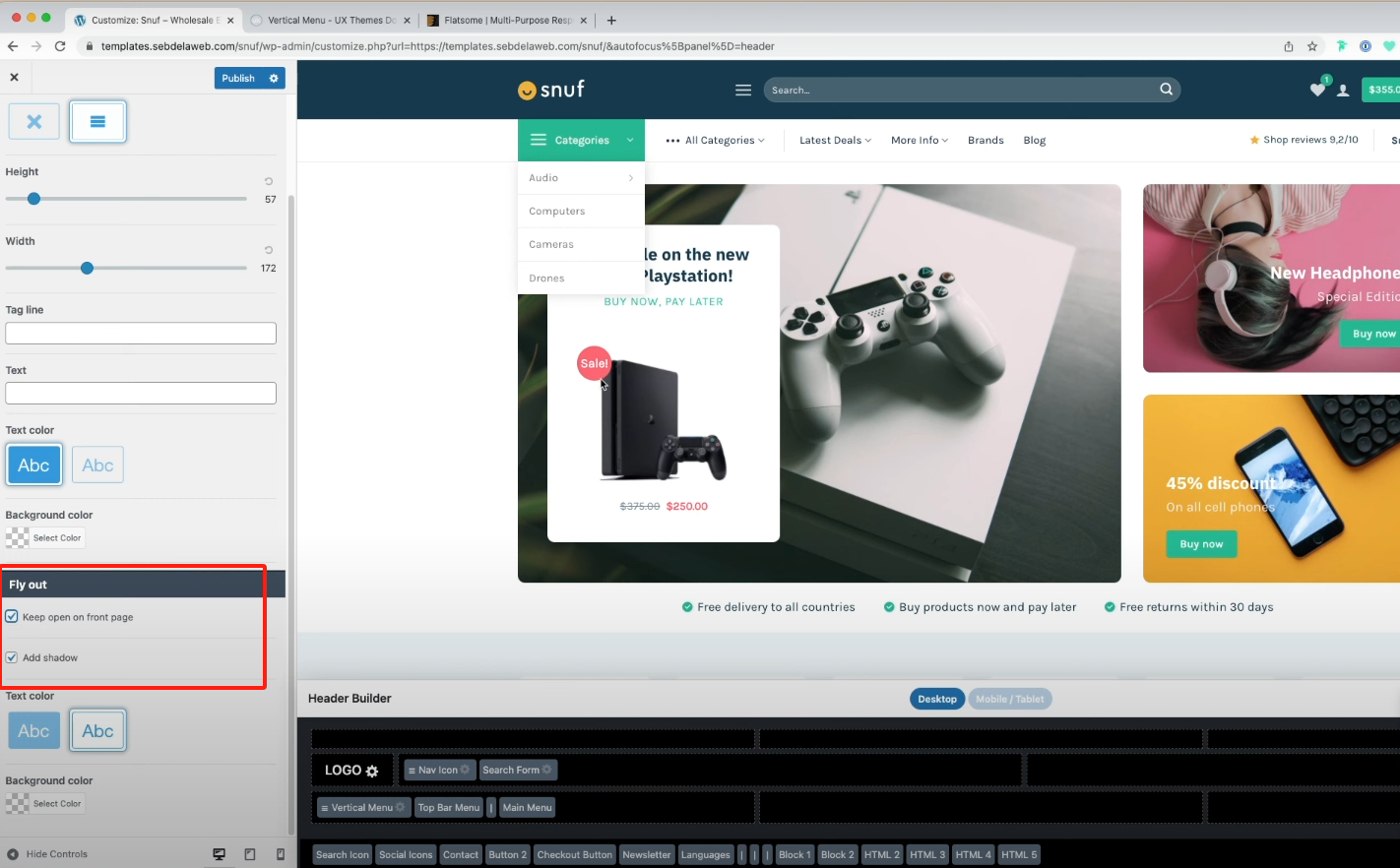Open the account user icon

pos(1343,91)
